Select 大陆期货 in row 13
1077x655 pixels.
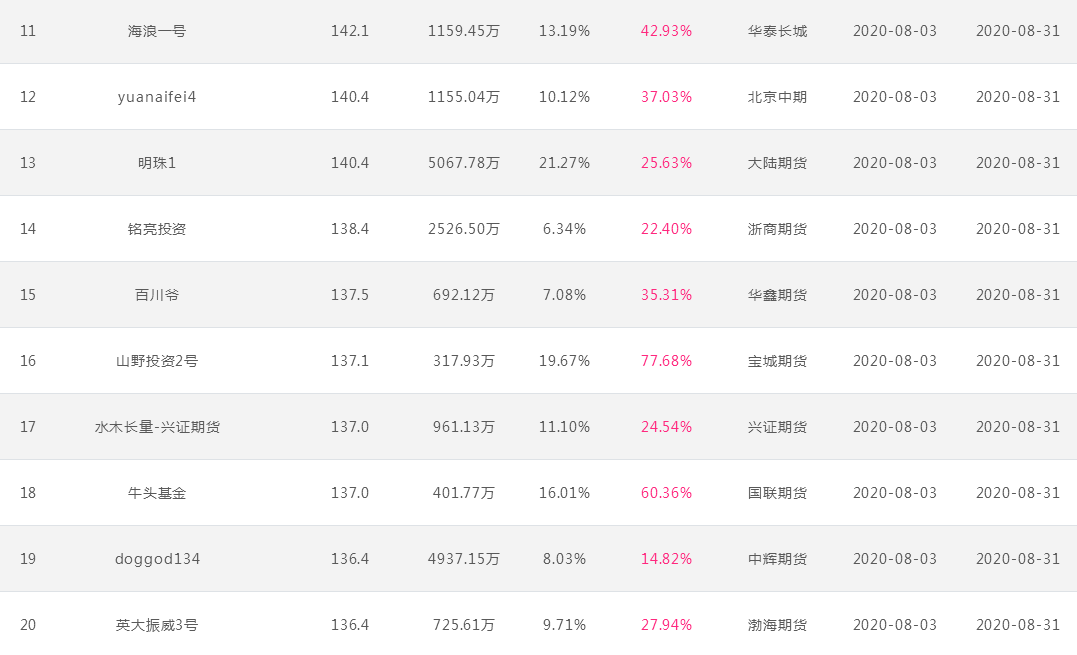coord(777,163)
